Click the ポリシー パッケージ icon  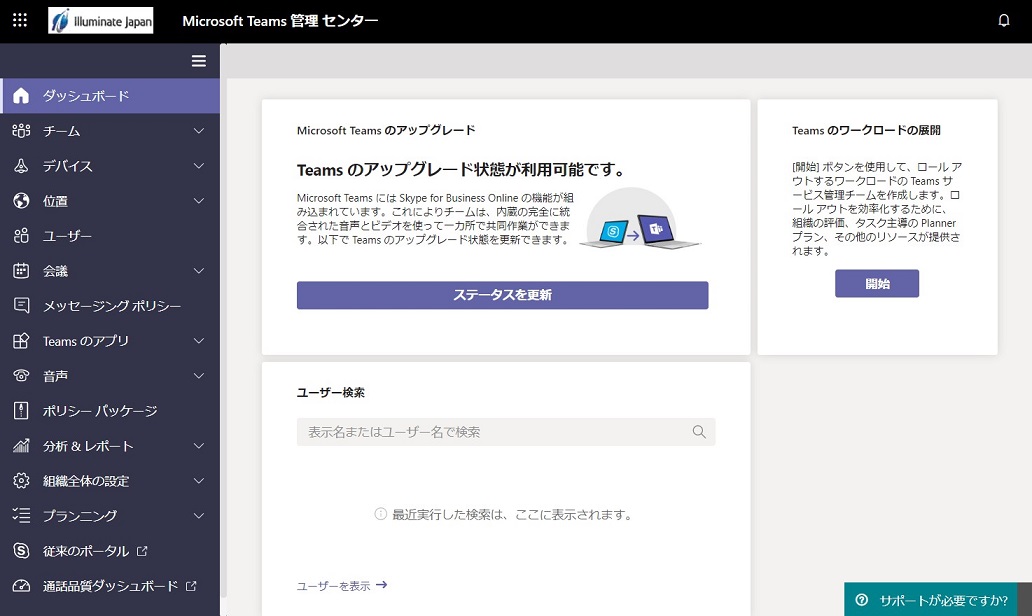pyautogui.click(x=21, y=411)
